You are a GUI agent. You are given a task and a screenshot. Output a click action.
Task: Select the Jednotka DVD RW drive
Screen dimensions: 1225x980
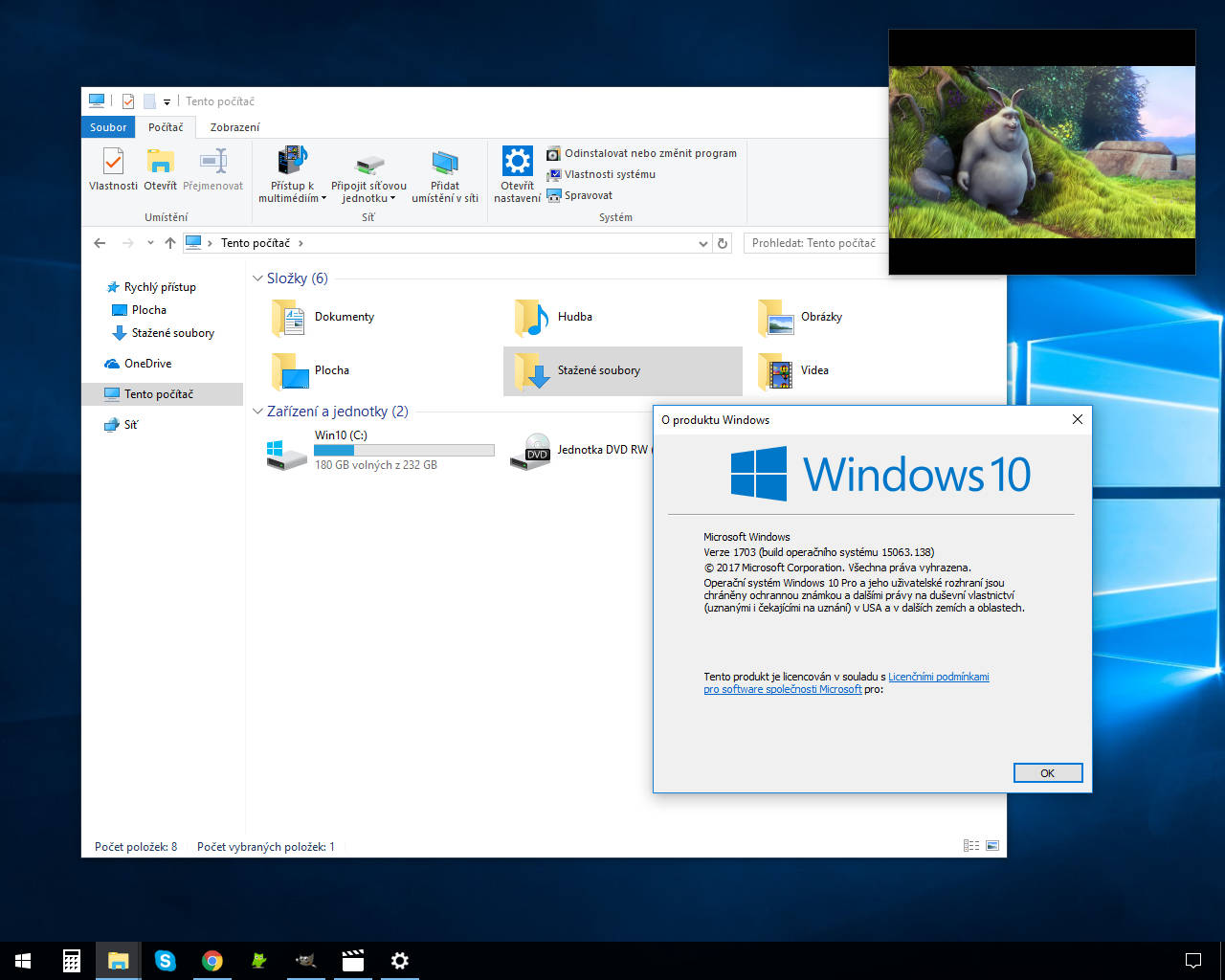pos(579,450)
